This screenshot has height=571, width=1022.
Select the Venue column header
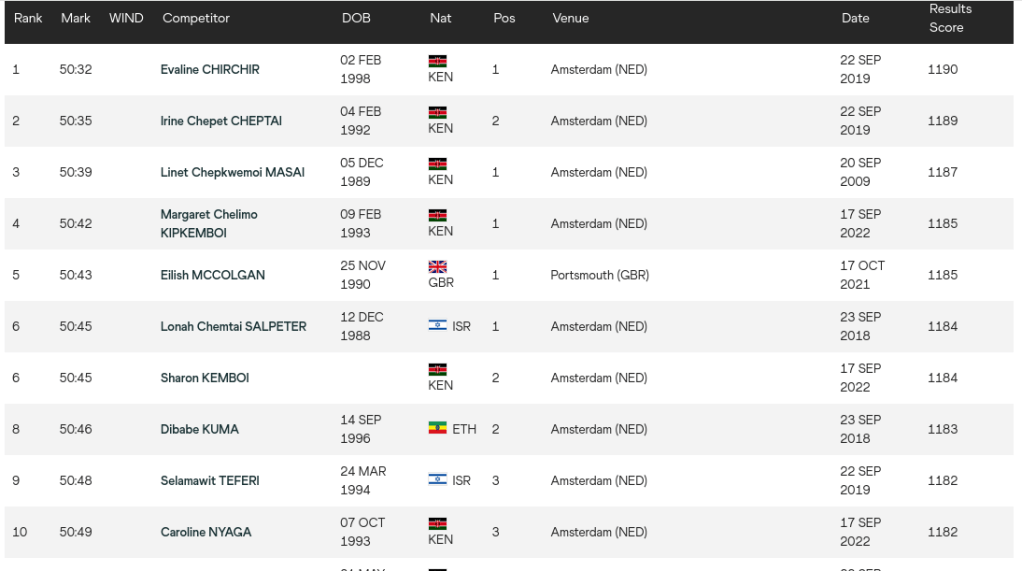click(x=570, y=18)
